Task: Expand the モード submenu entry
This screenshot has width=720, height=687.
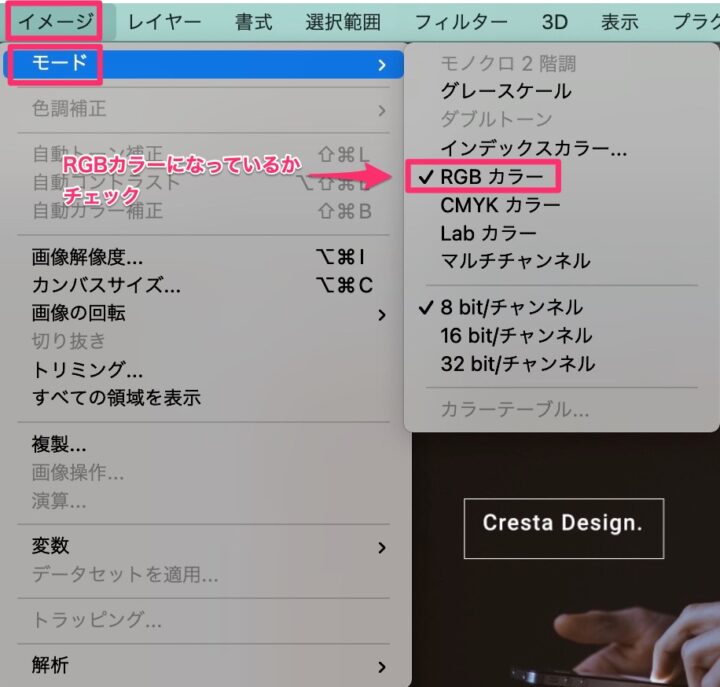Action: pos(203,64)
